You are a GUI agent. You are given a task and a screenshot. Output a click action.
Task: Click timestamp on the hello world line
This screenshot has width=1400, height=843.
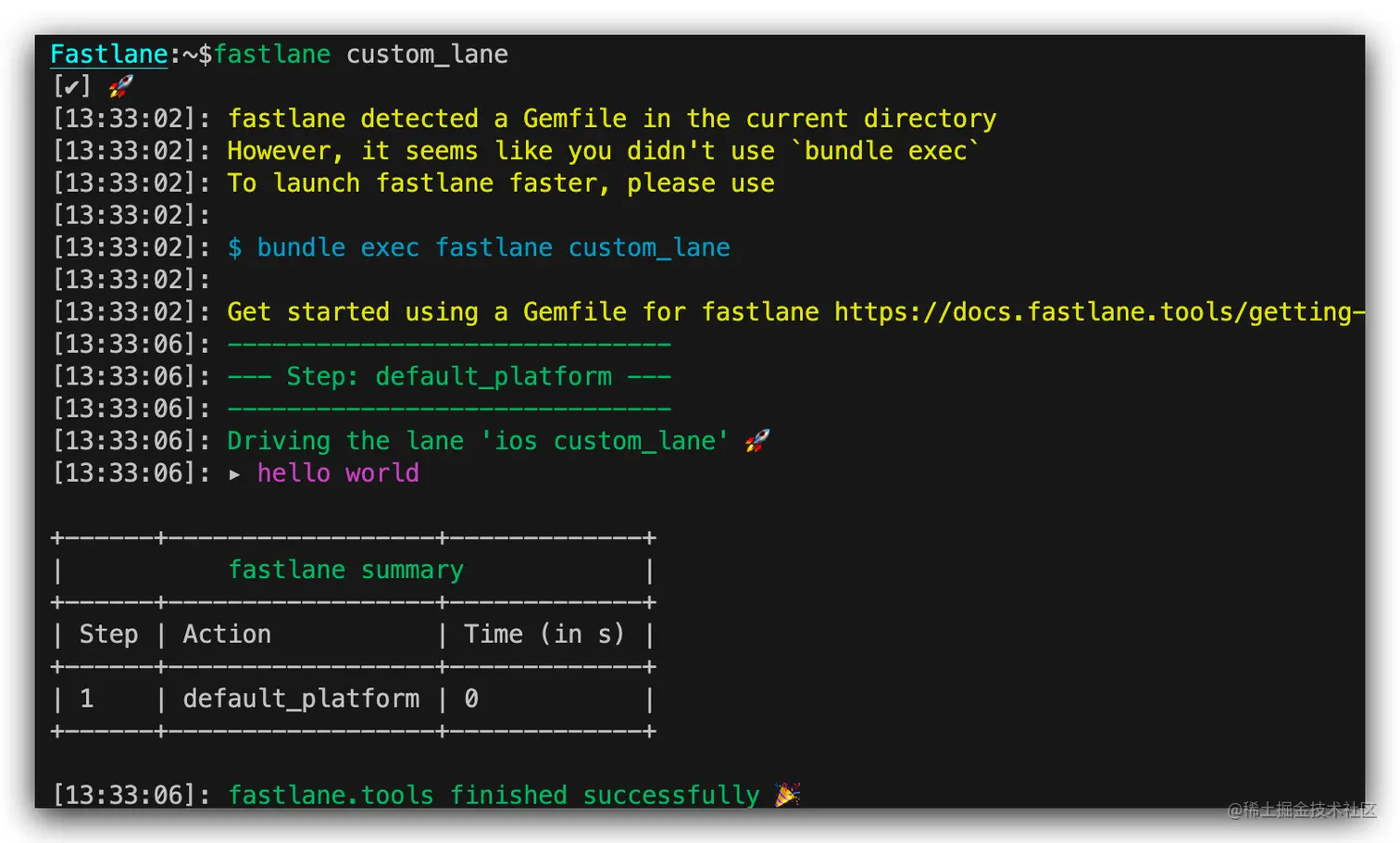click(131, 473)
